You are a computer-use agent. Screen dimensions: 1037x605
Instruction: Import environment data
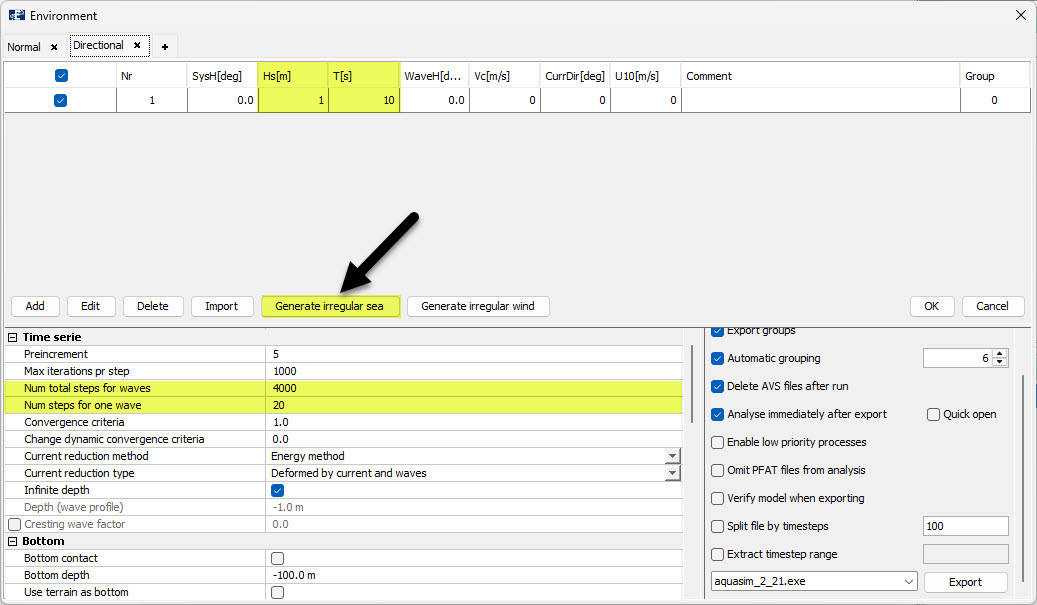point(222,306)
